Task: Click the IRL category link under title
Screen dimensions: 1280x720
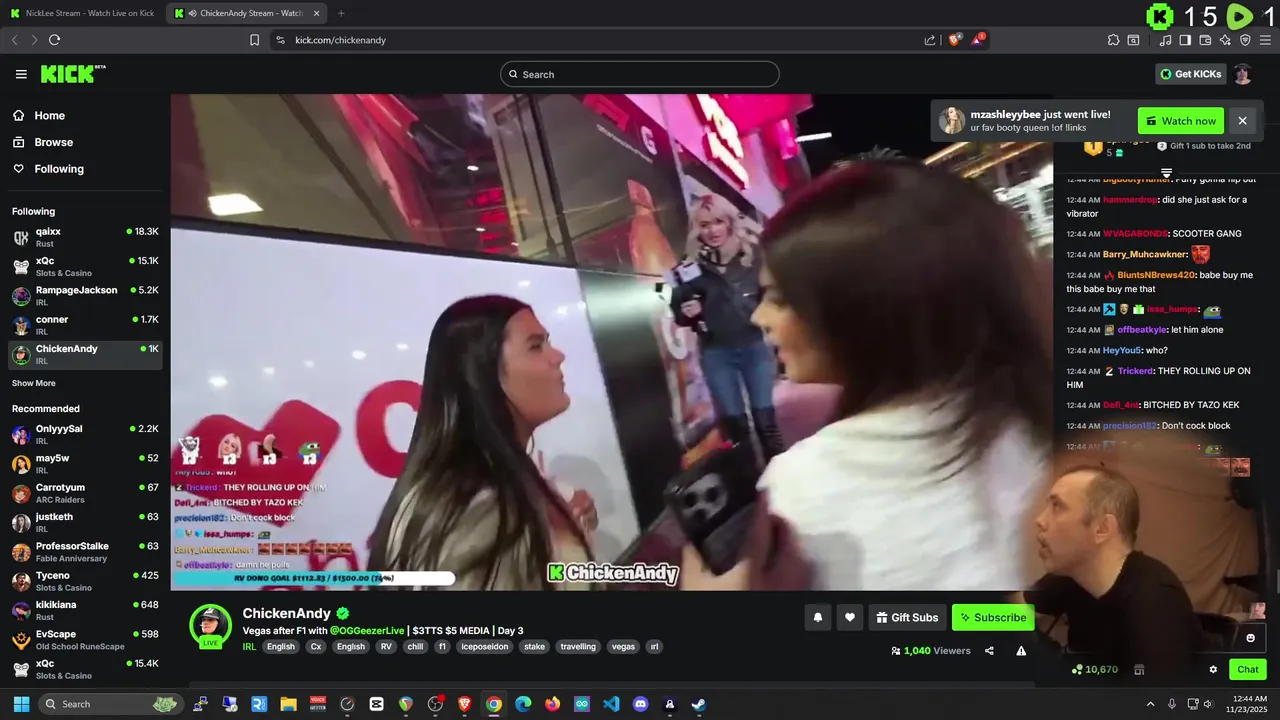Action: click(250, 647)
